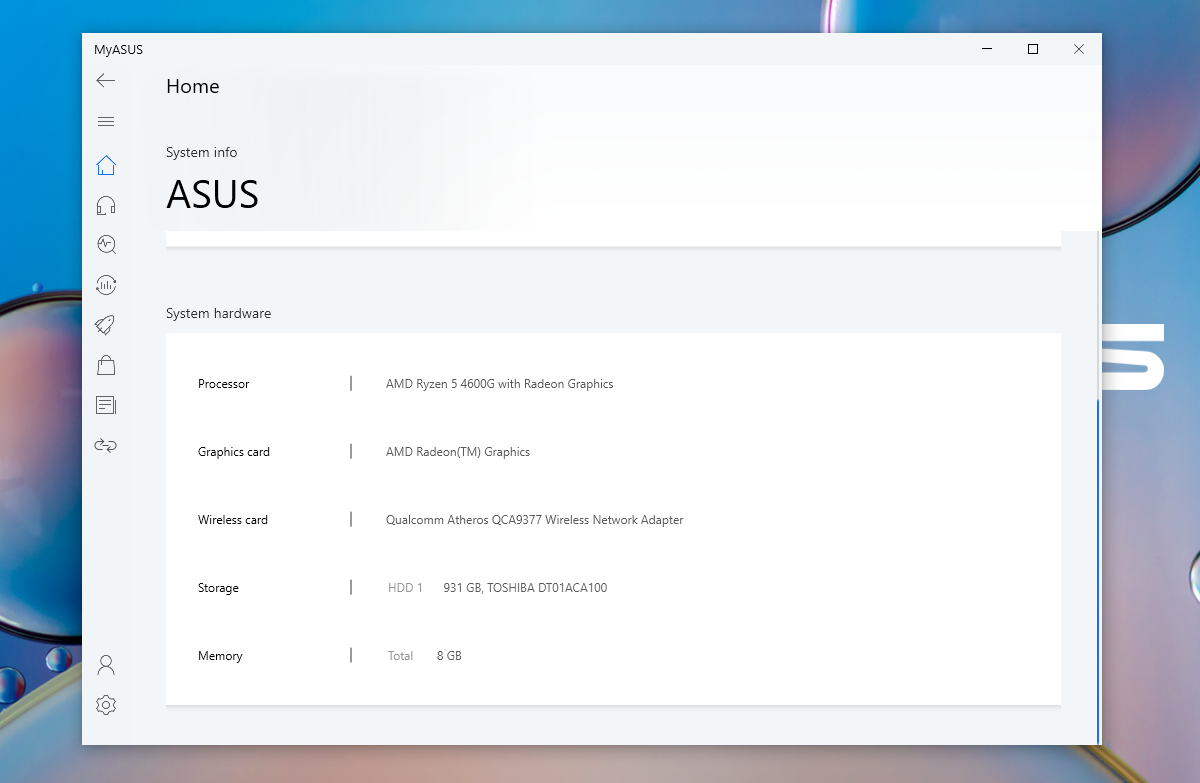Image resolution: width=1200 pixels, height=783 pixels.
Task: Click the vertical scrollbar thumb
Action: pyautogui.click(x=1098, y=572)
